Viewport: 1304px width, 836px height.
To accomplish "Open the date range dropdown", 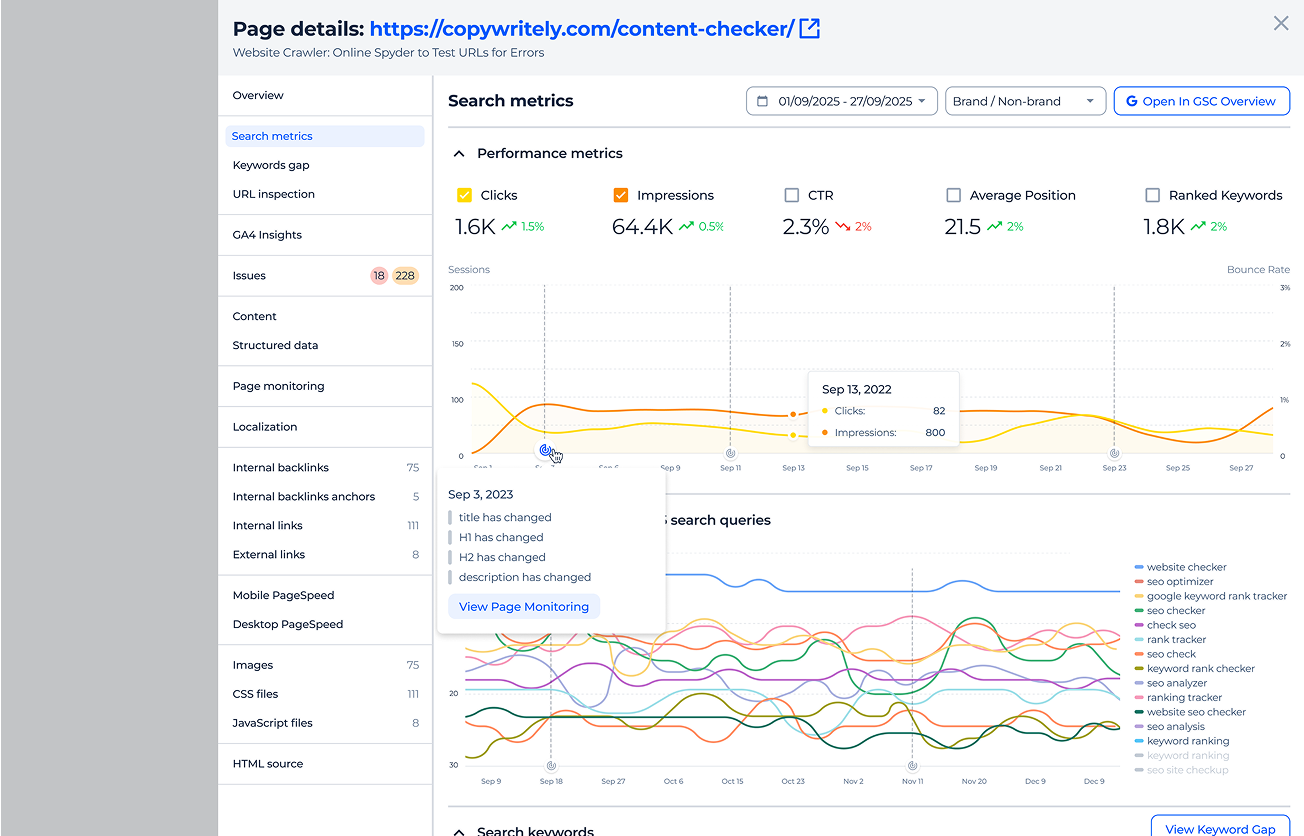I will tap(842, 101).
